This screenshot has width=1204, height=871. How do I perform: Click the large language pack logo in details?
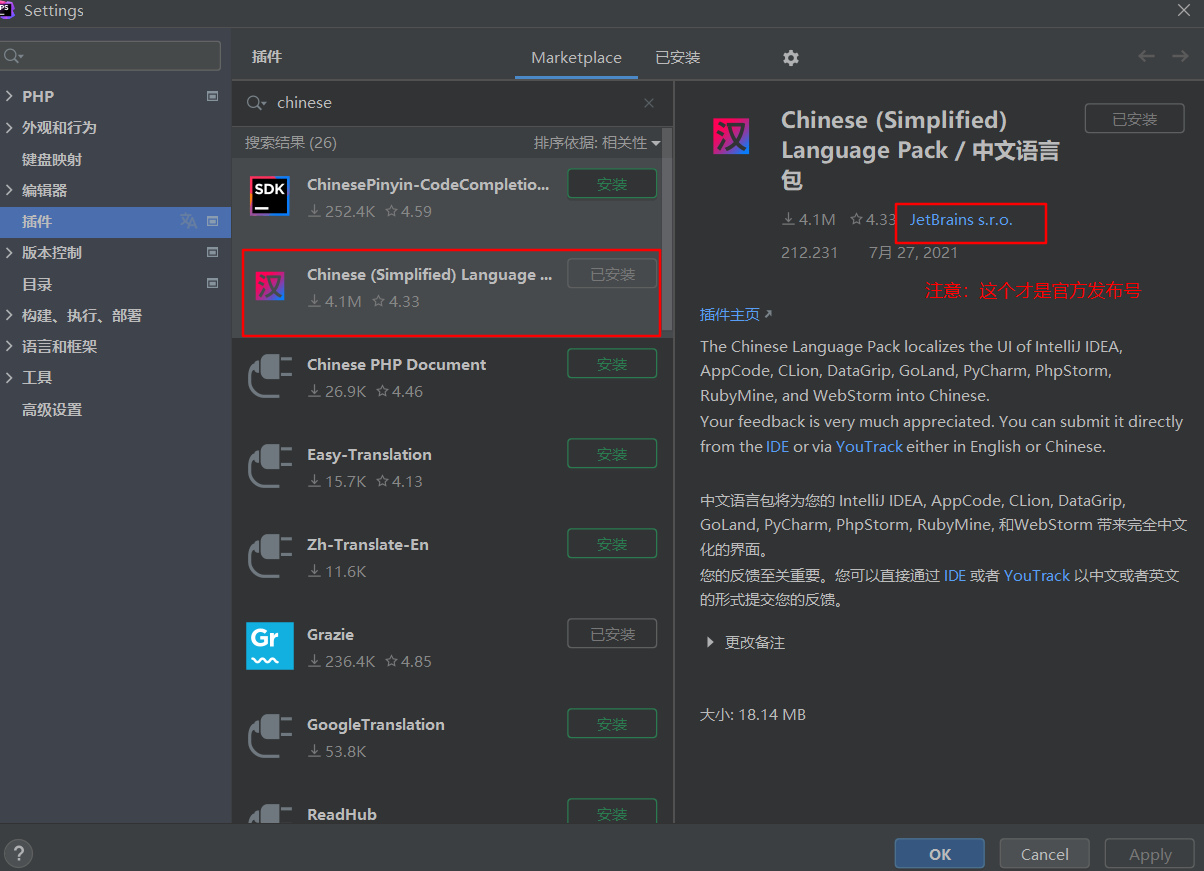tap(731, 136)
